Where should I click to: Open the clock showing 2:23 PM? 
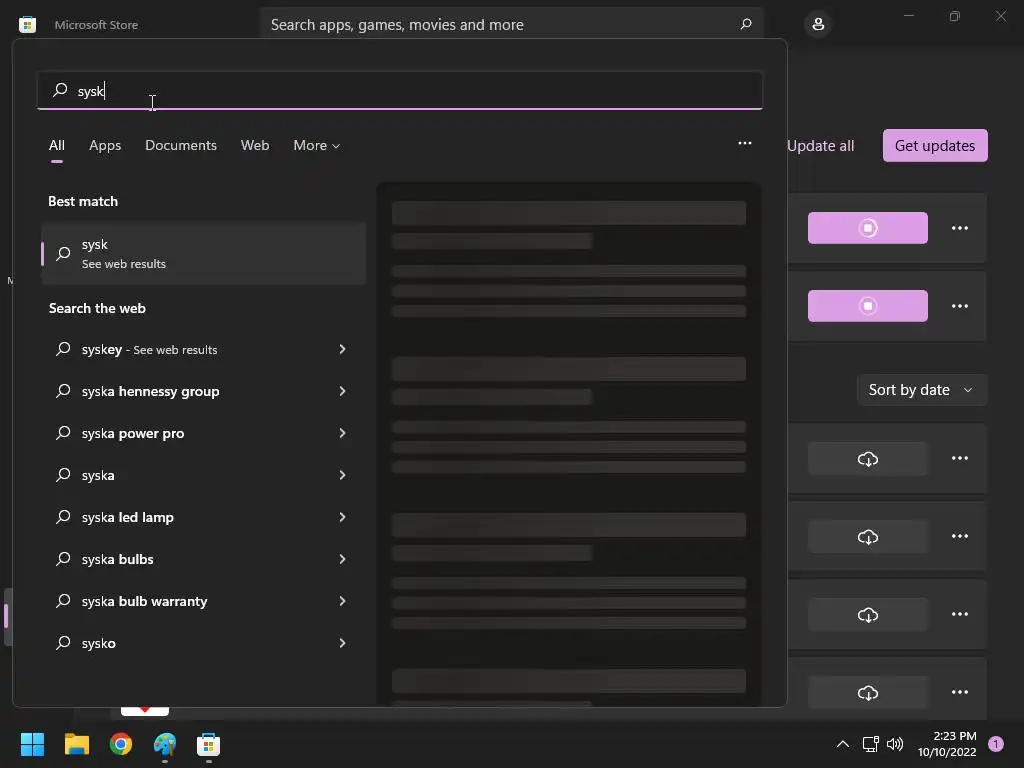click(x=947, y=744)
